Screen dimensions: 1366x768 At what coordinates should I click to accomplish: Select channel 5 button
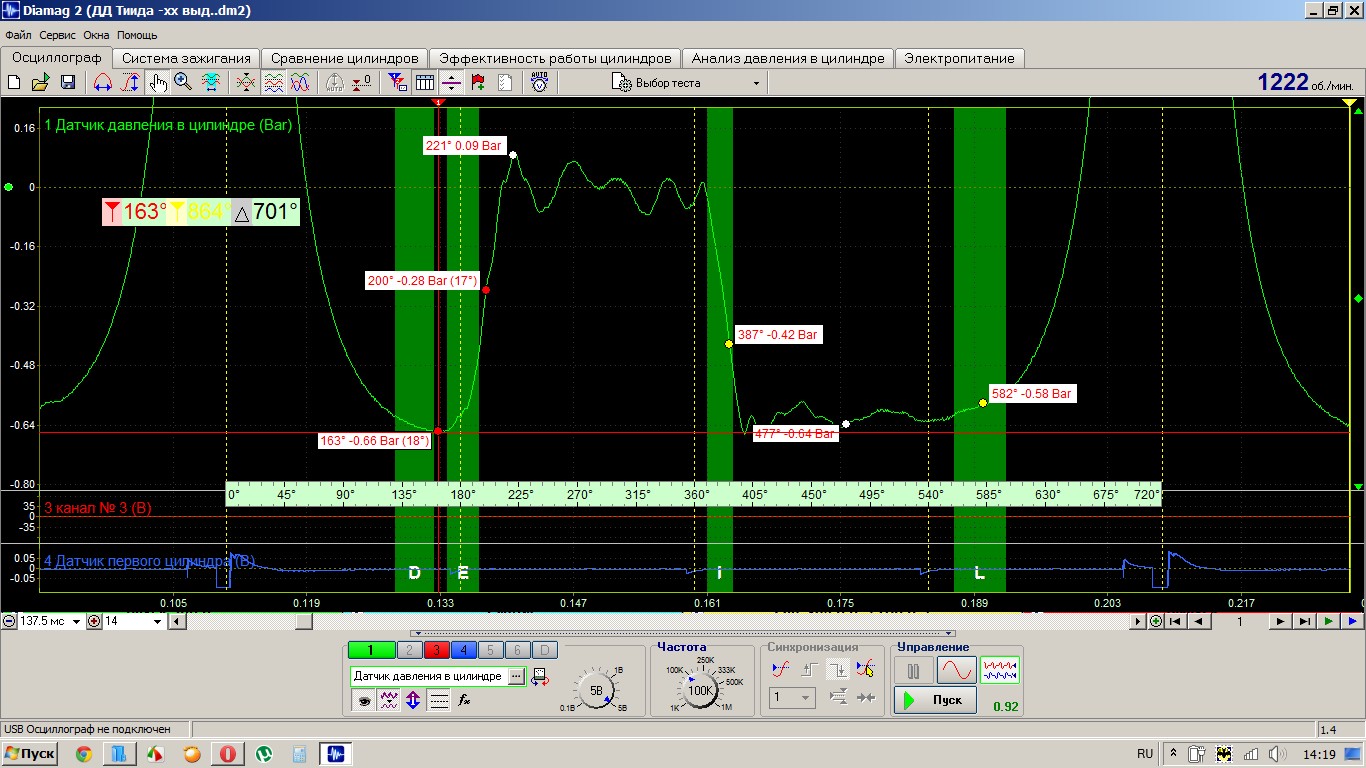pyautogui.click(x=490, y=651)
